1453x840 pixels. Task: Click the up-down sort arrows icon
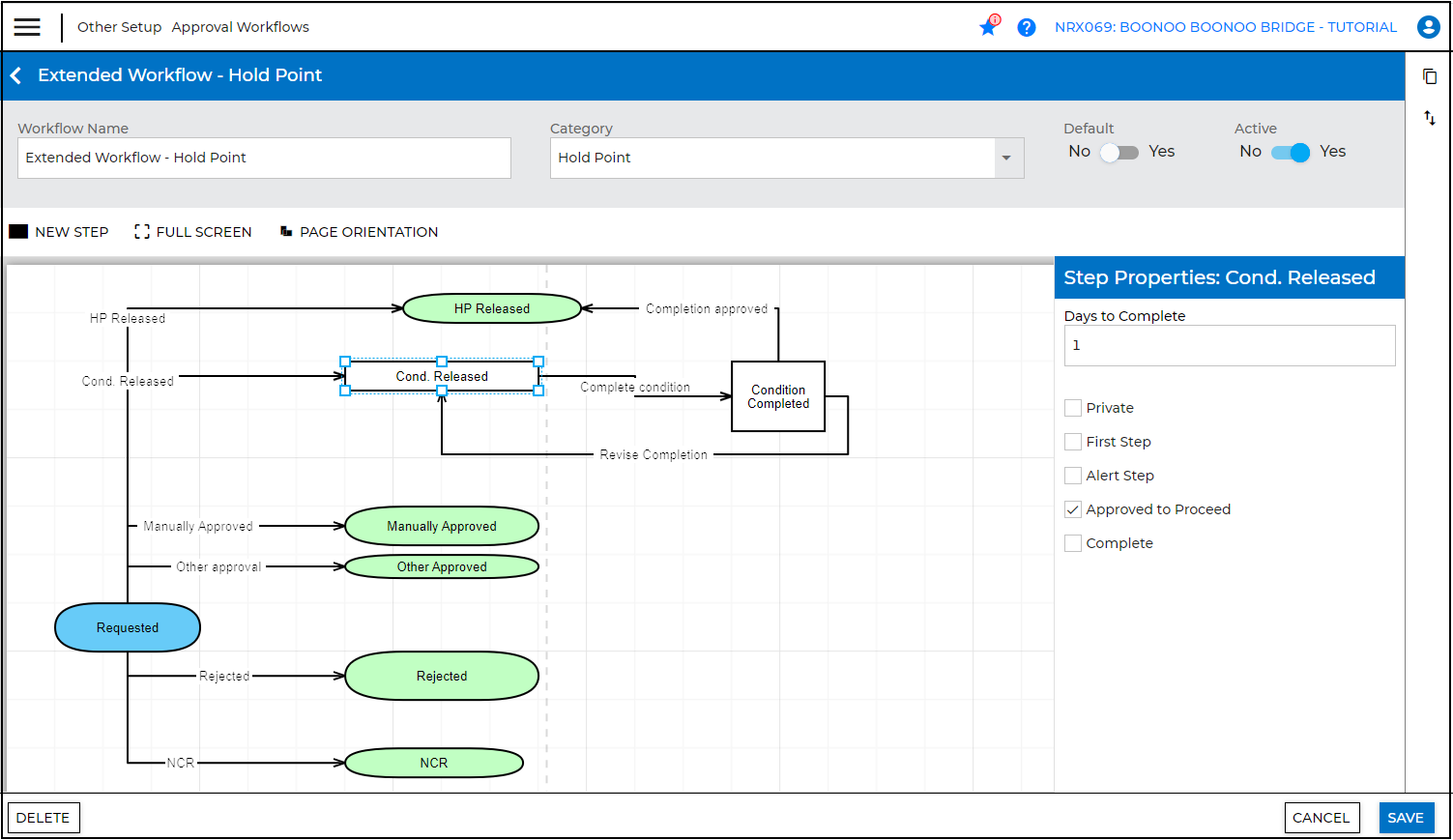tap(1430, 118)
